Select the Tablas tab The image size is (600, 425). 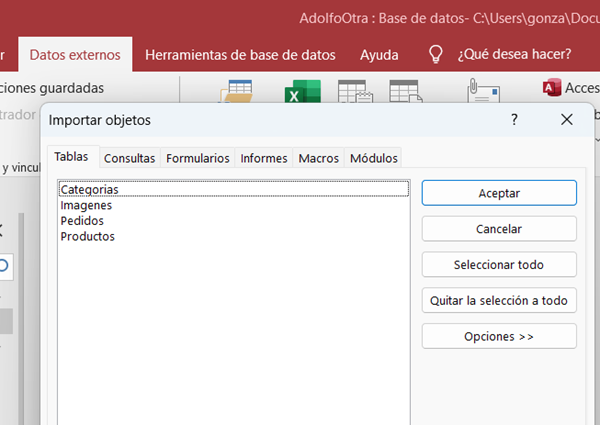coord(71,157)
